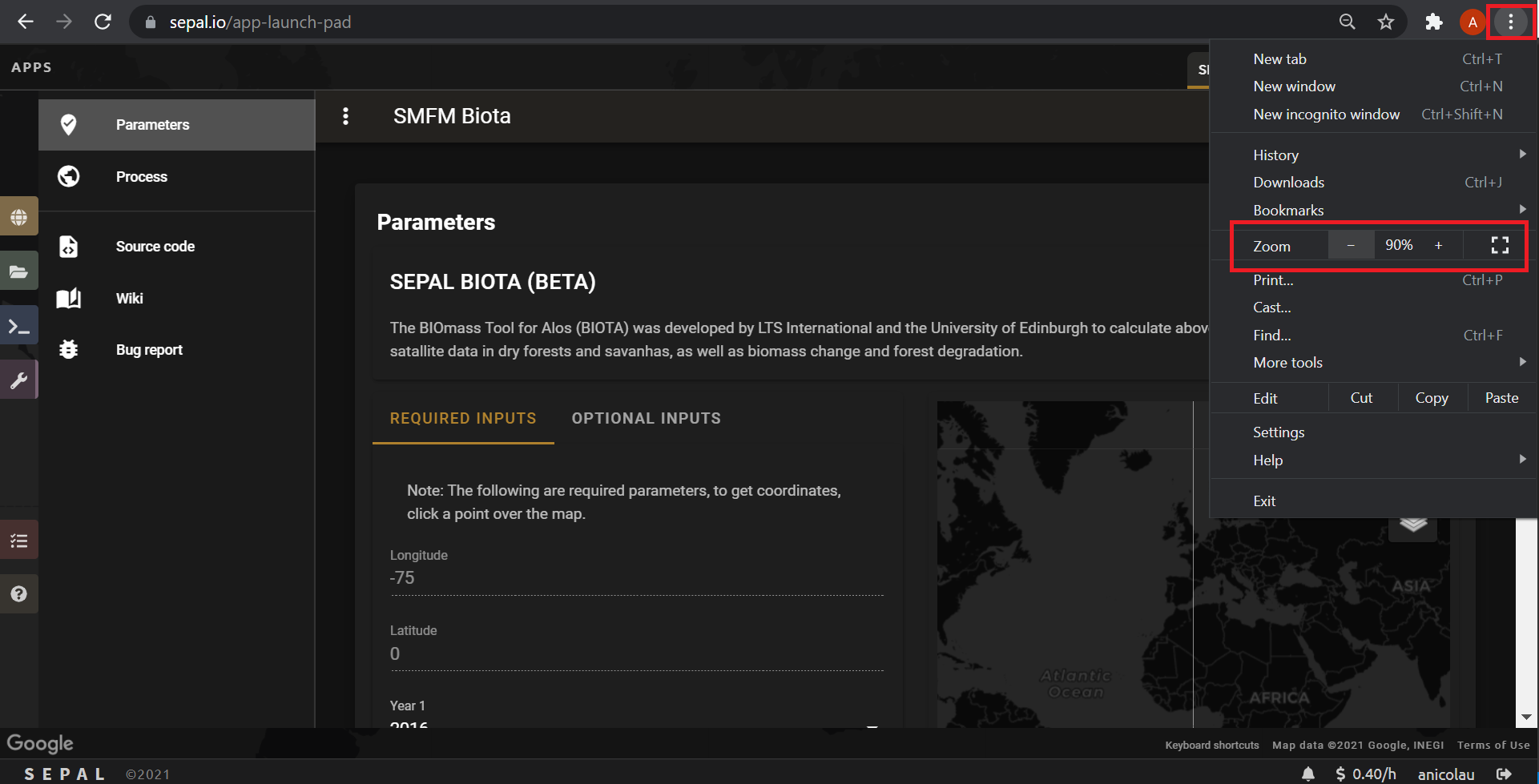The width and height of the screenshot is (1539, 784).
Task: Open the map Terms of Use link
Action: (x=1493, y=746)
